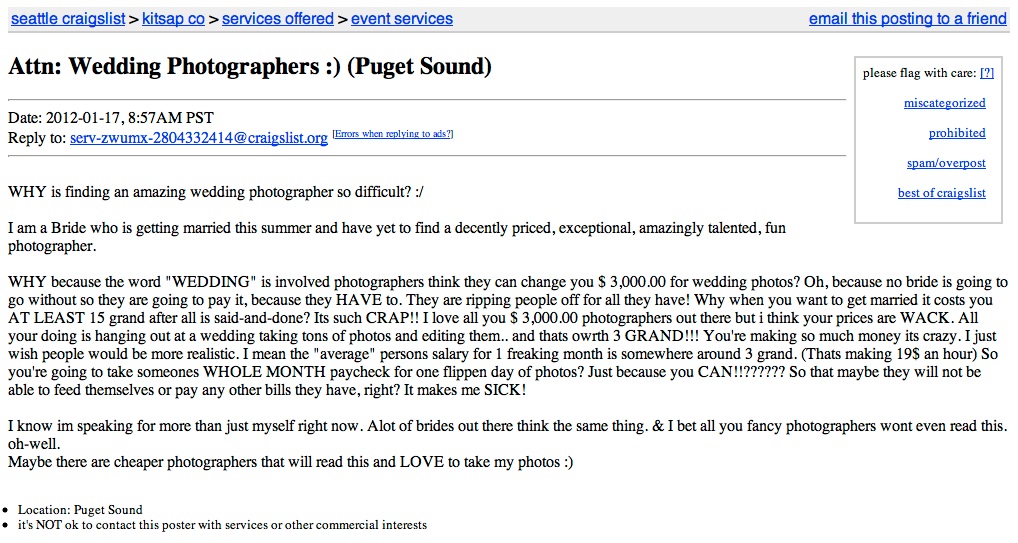Open the seattle craigslist breadcrumb link
1018x543 pixels.
[67, 19]
